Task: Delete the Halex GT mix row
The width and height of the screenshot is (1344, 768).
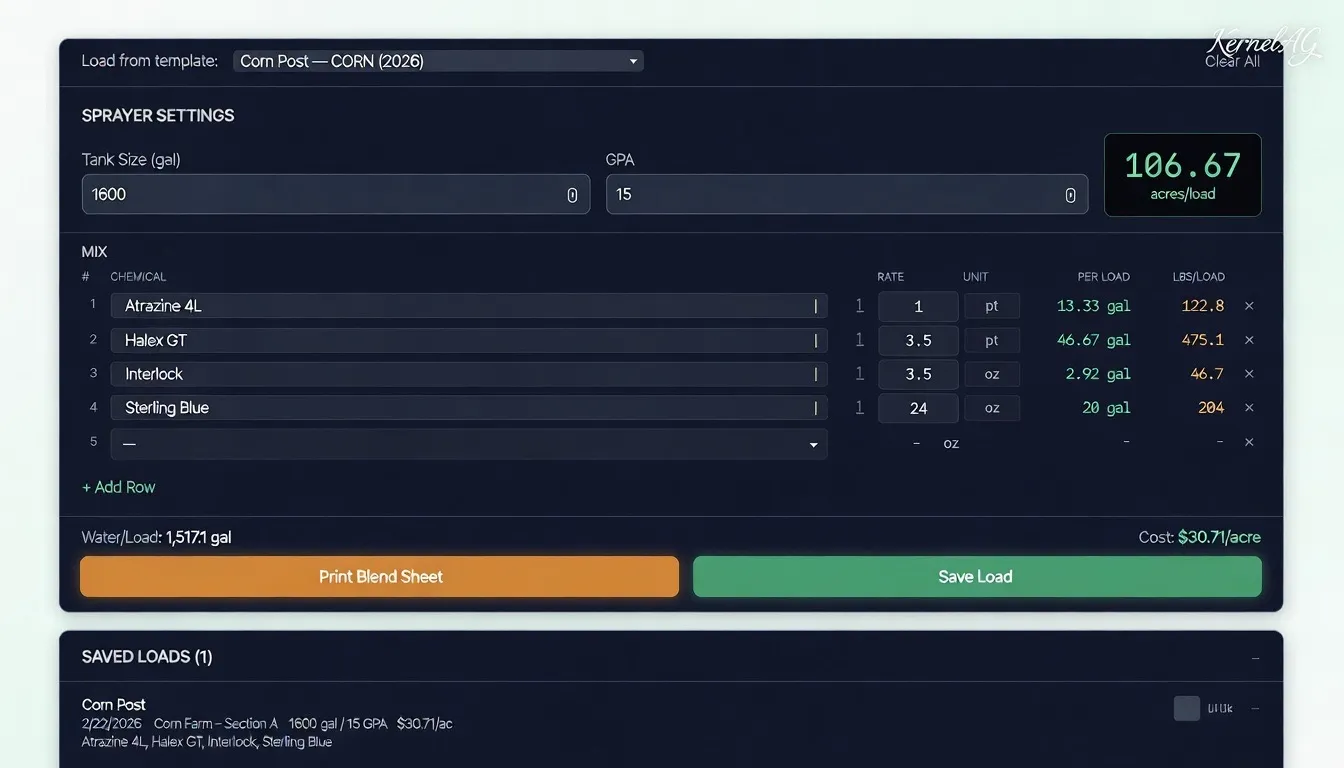Action: tap(1249, 340)
